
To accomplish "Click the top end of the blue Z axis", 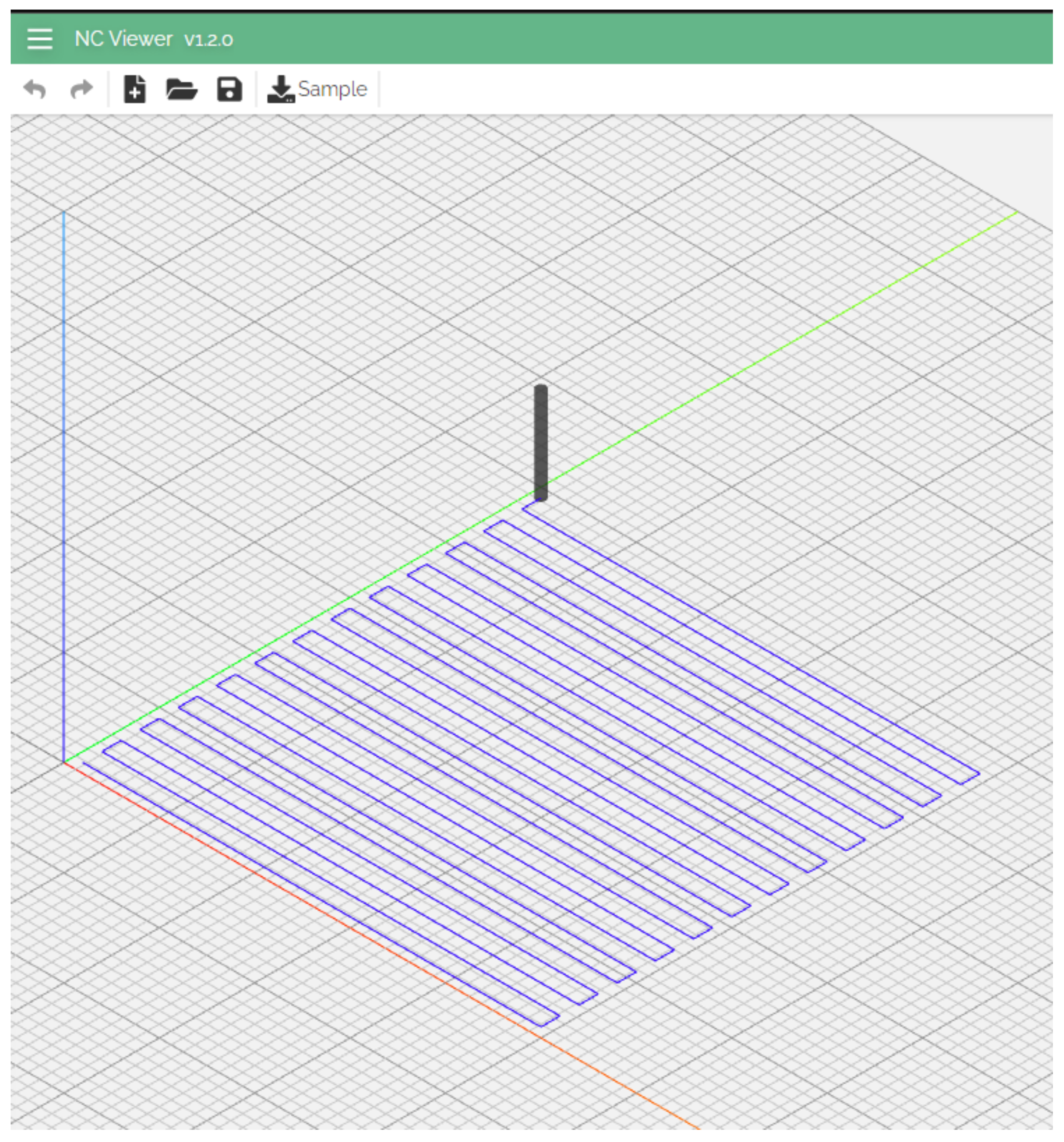I will (64, 213).
